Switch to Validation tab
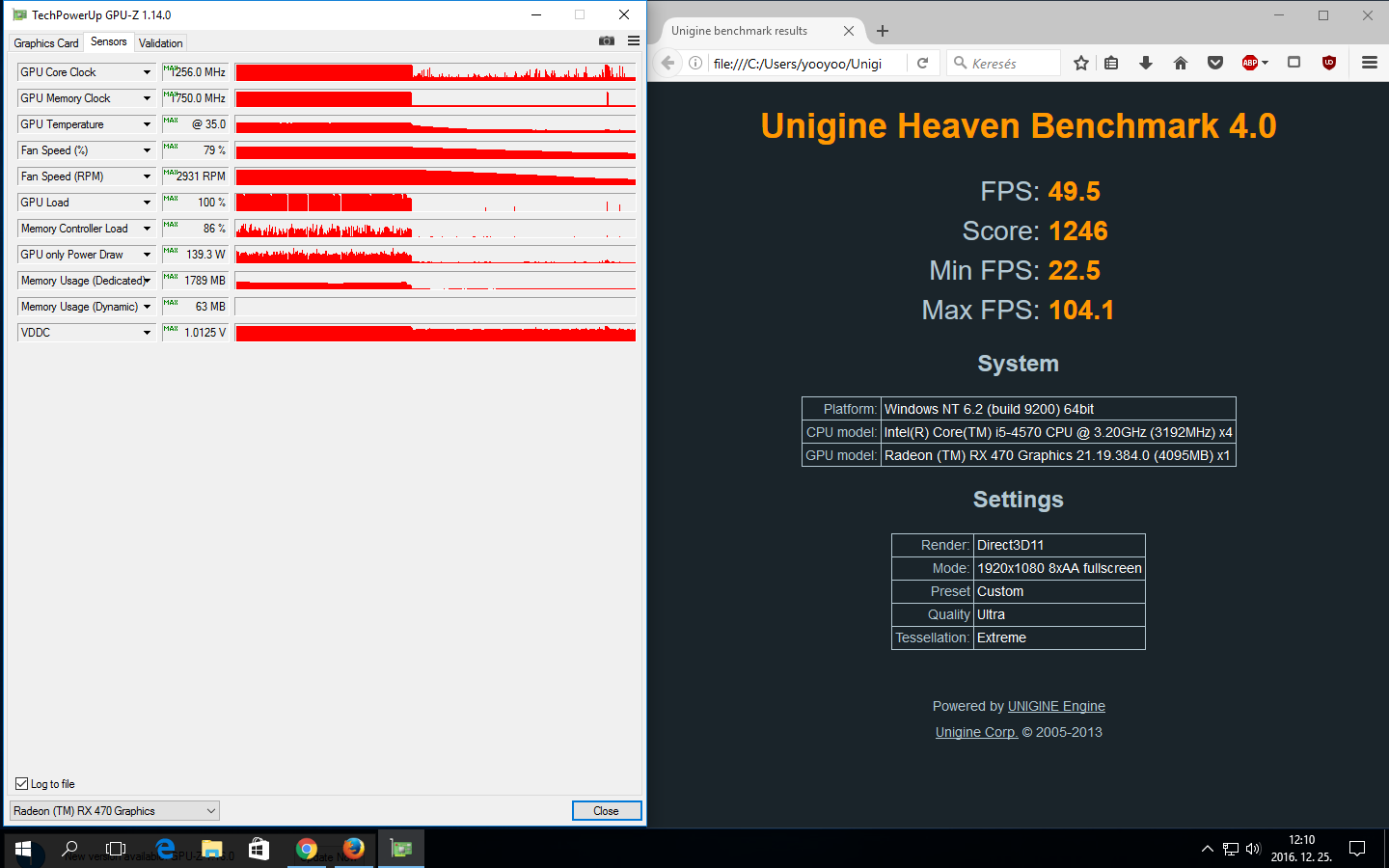 pos(160,43)
